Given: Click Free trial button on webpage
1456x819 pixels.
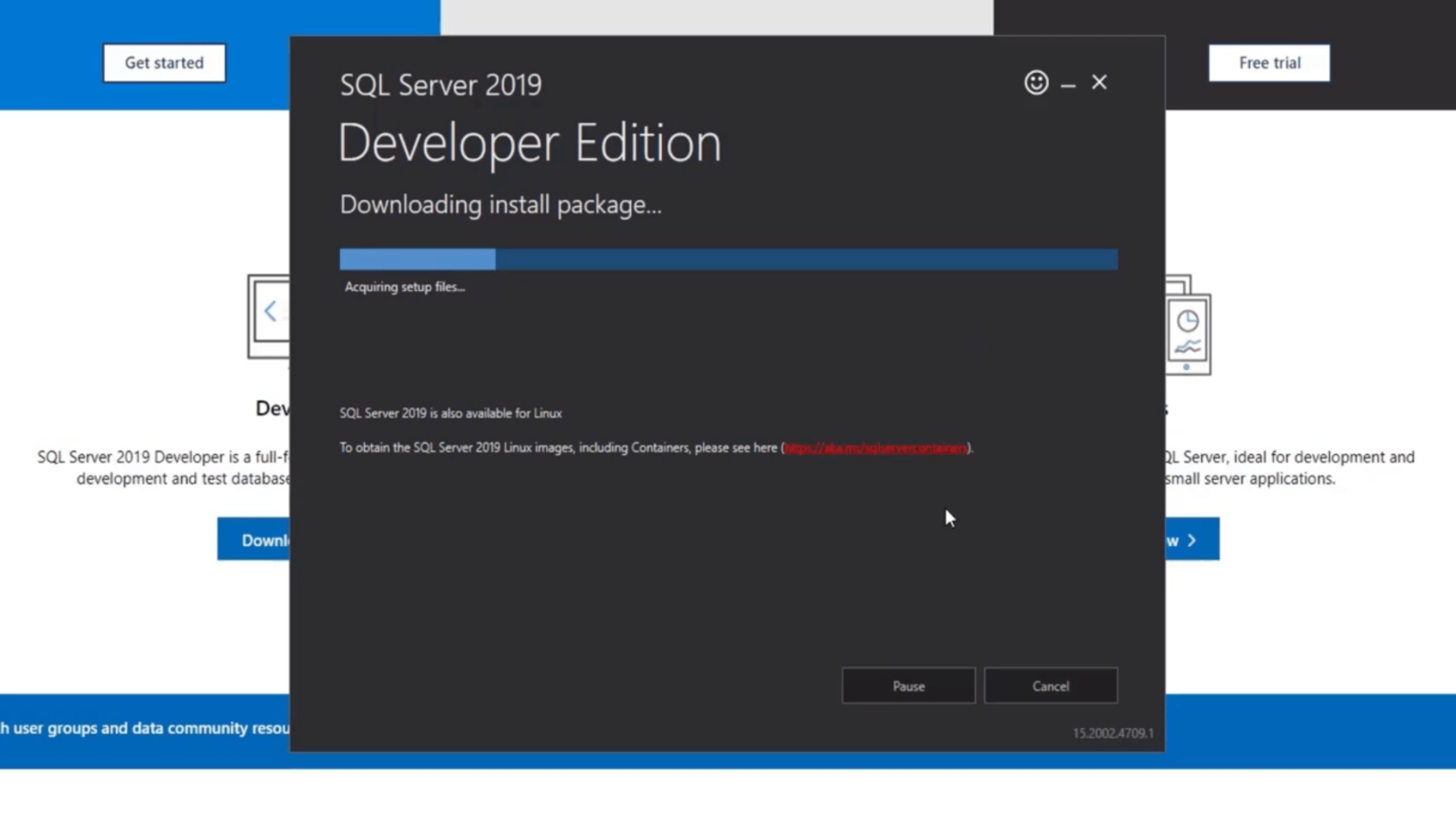Looking at the screenshot, I should (x=1269, y=63).
